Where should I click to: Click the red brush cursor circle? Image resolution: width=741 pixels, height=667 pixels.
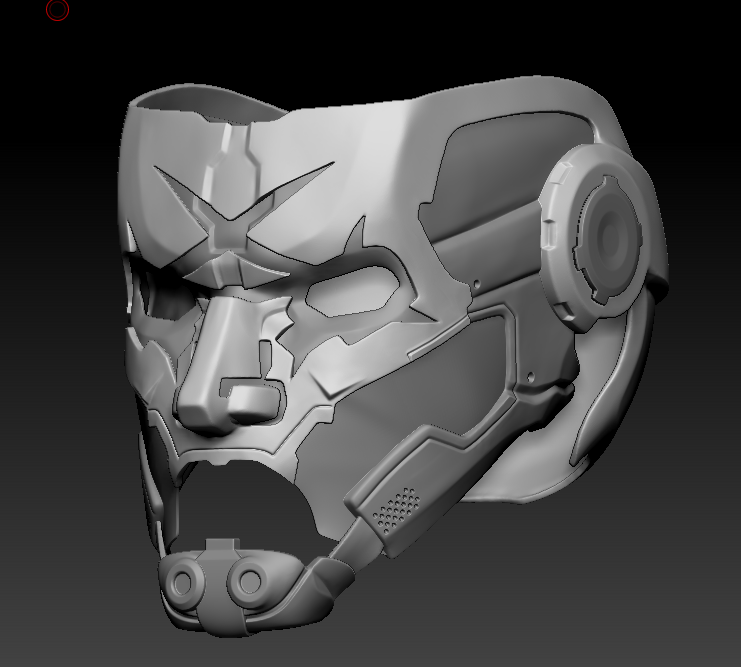[58, 10]
